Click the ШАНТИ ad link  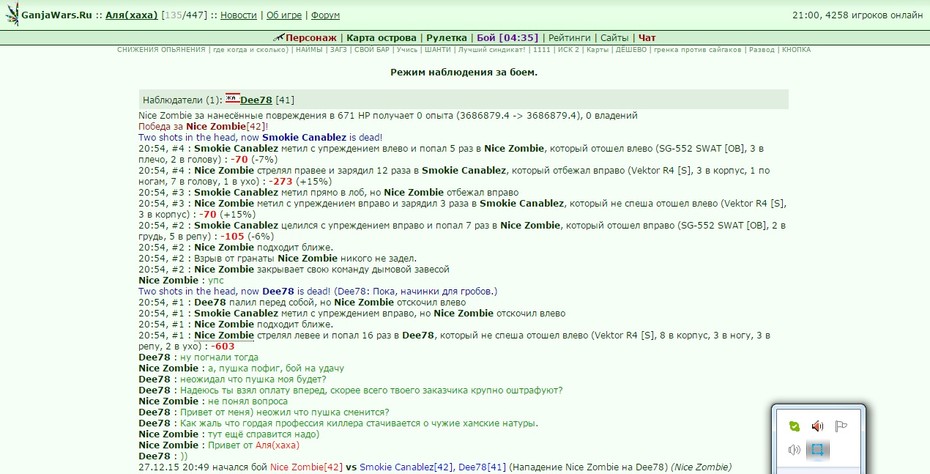pyautogui.click(x=438, y=50)
